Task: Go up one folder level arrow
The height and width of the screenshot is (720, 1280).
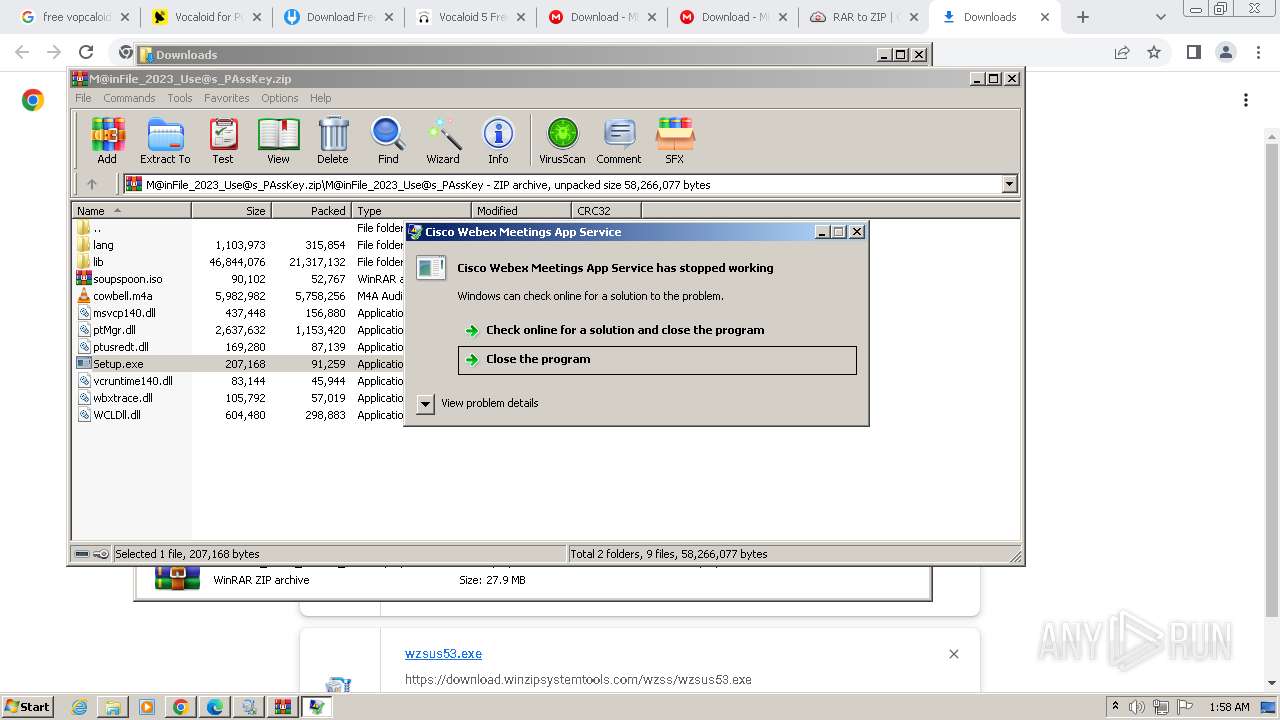Action: click(92, 184)
